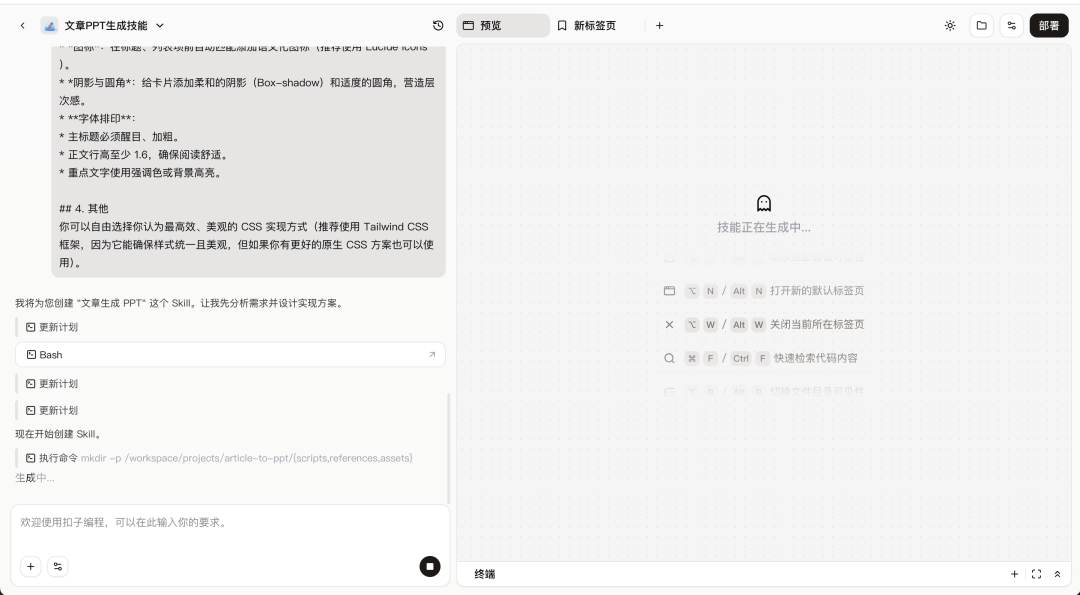Open chat options sliders icon
The width and height of the screenshot is (1080, 595).
coord(58,566)
